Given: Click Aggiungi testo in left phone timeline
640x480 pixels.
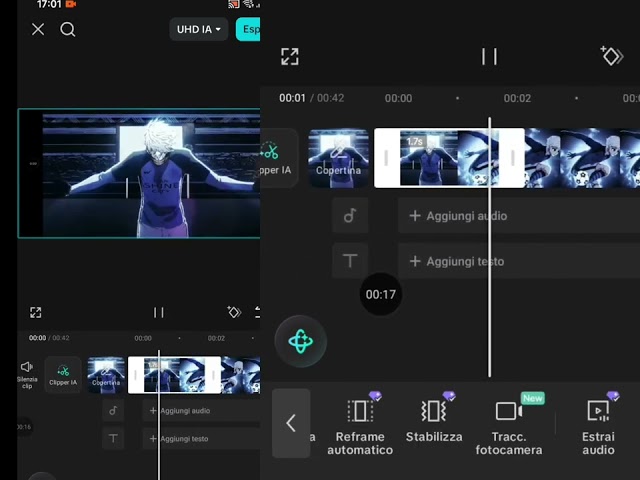Looking at the screenshot, I should point(201,439).
